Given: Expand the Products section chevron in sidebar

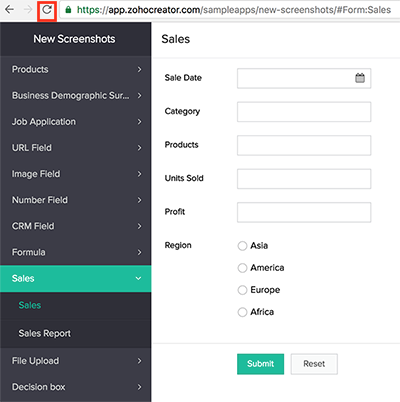Looking at the screenshot, I should click(x=139, y=69).
